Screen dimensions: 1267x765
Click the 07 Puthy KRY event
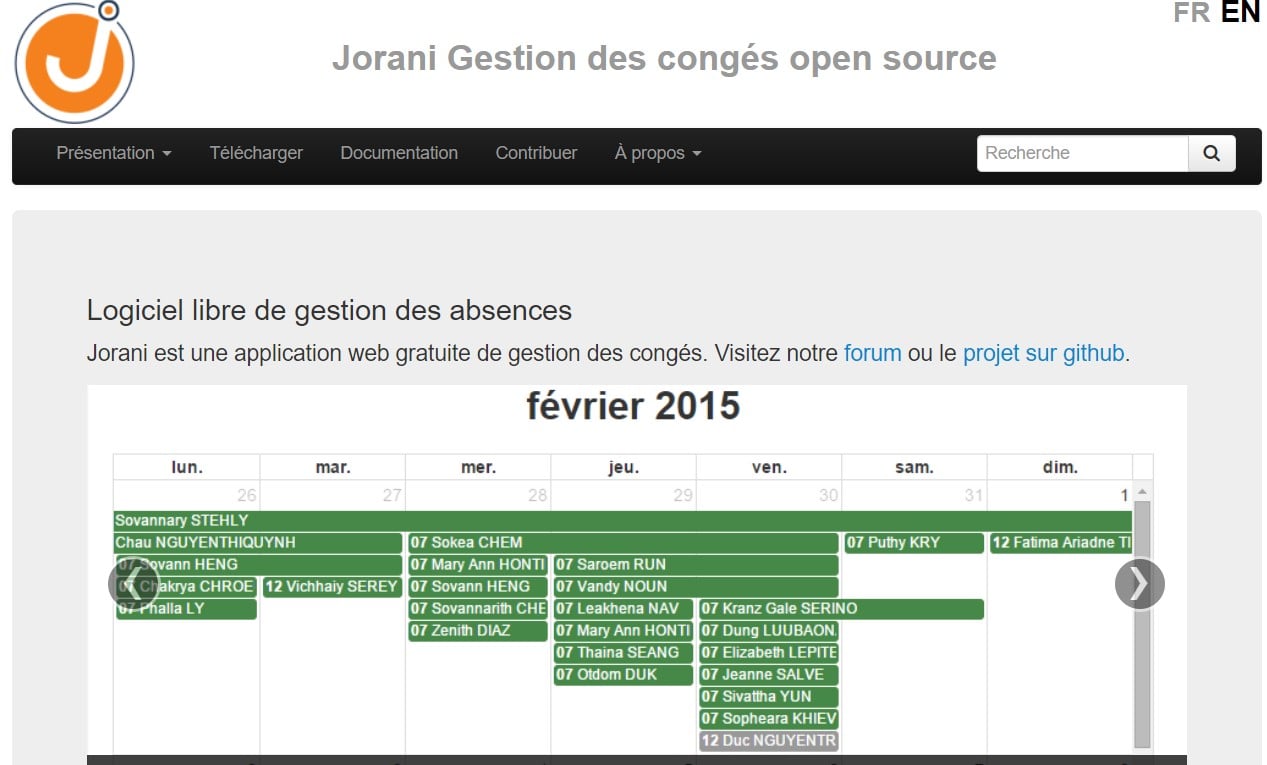click(x=914, y=543)
